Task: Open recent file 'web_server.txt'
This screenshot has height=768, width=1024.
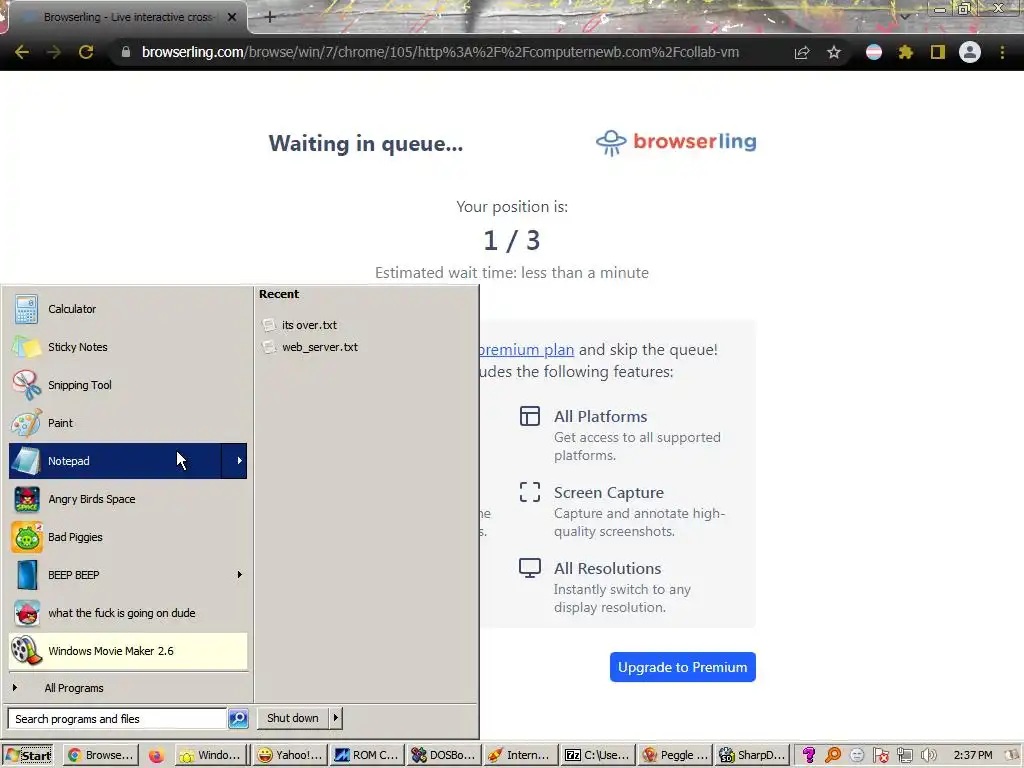Action: 319,347
